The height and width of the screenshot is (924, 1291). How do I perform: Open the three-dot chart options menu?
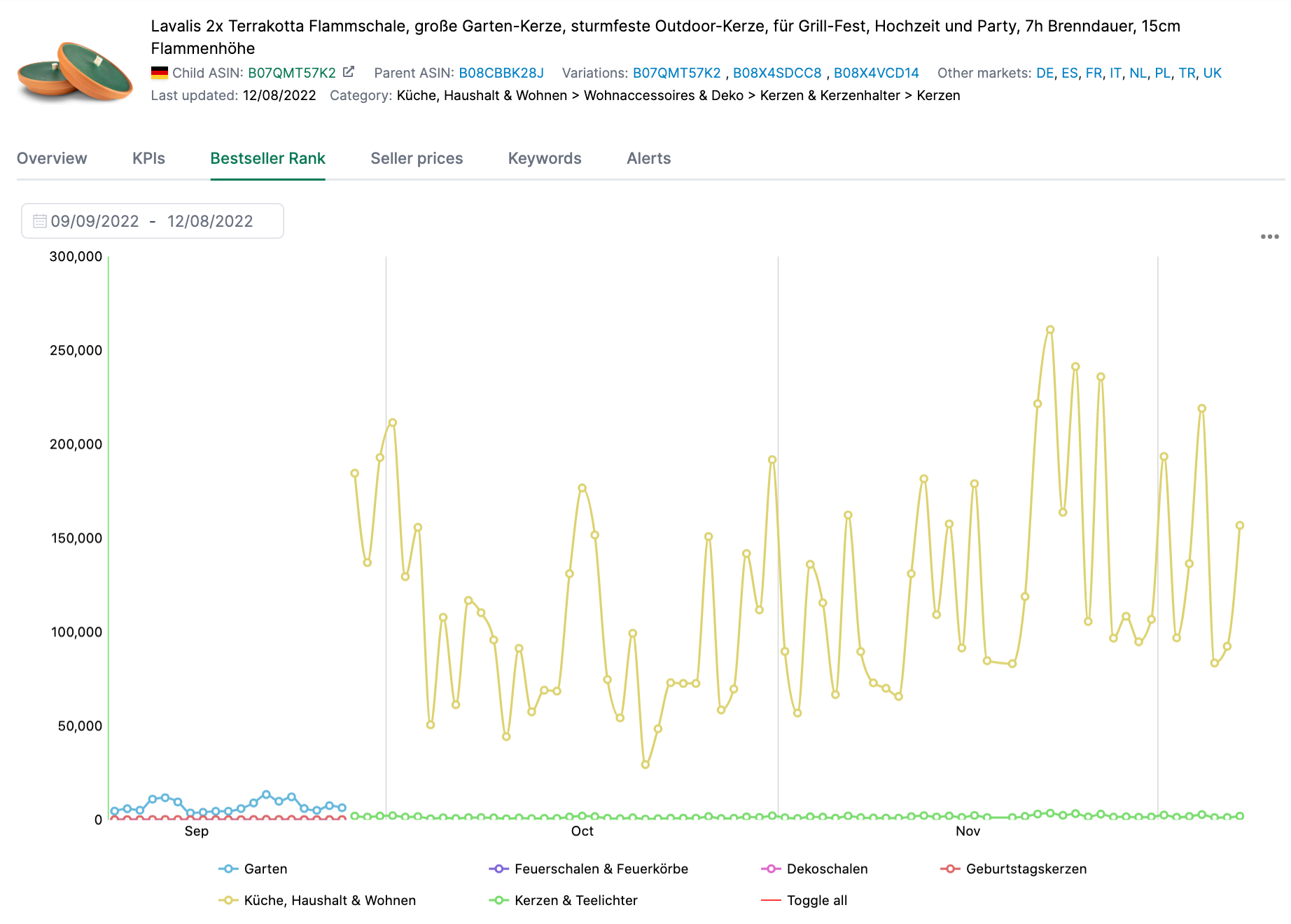click(x=1269, y=237)
